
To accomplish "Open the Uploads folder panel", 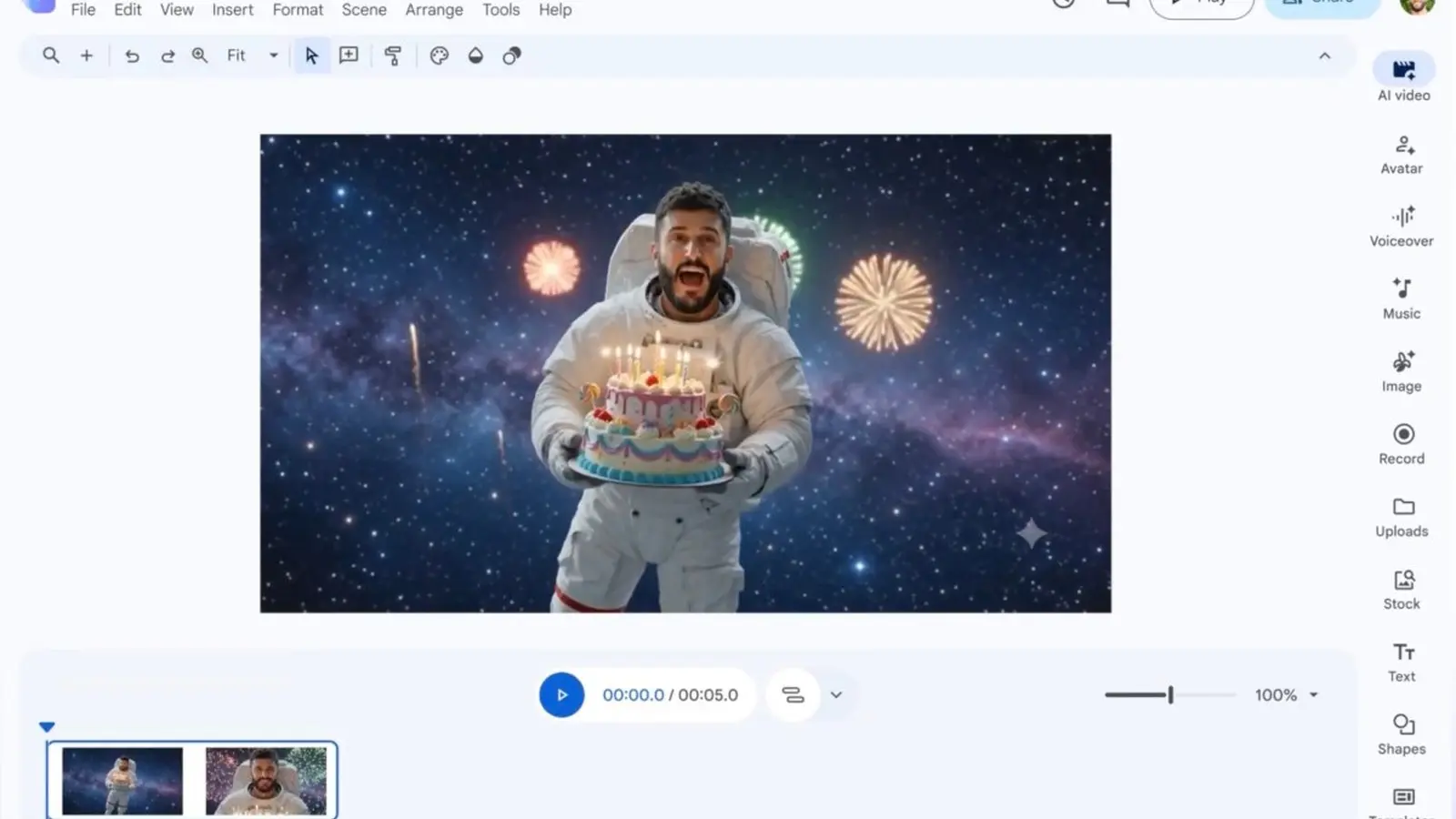I will (1402, 517).
